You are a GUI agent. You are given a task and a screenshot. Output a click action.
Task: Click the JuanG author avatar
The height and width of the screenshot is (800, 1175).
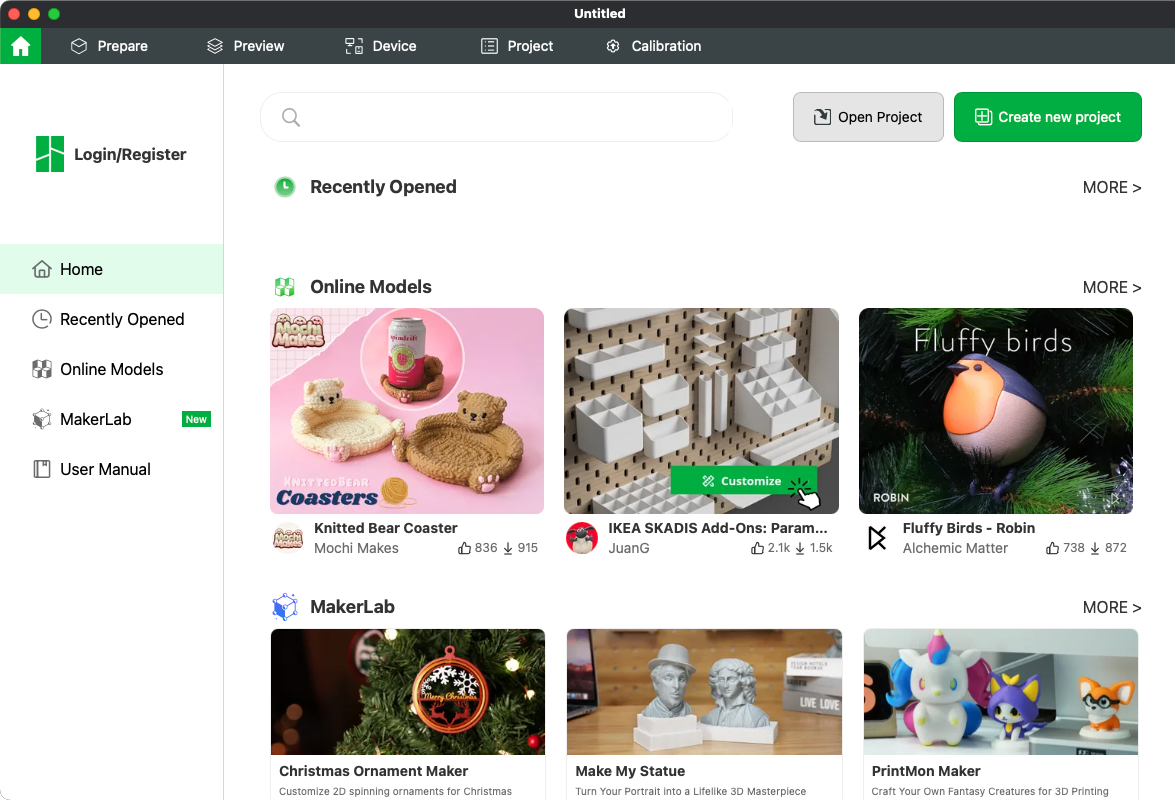pyautogui.click(x=582, y=538)
